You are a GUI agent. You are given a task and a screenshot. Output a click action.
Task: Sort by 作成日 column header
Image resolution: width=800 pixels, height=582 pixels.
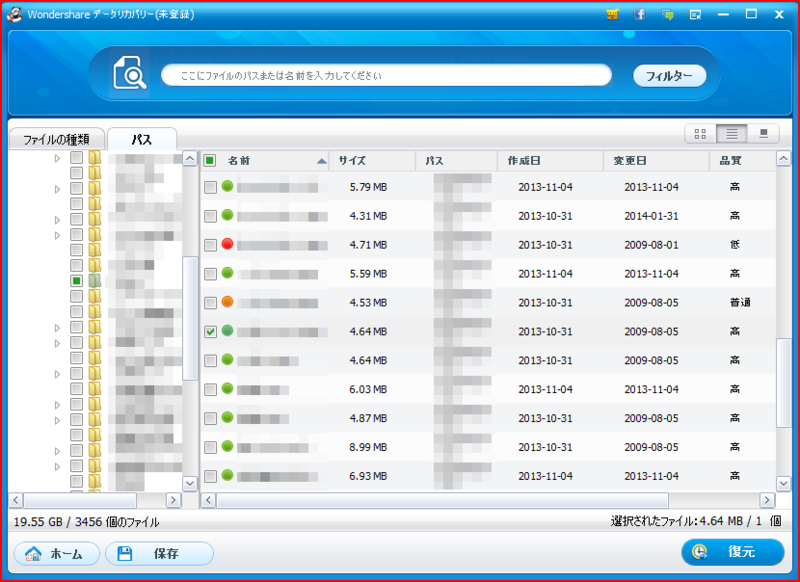[550, 161]
